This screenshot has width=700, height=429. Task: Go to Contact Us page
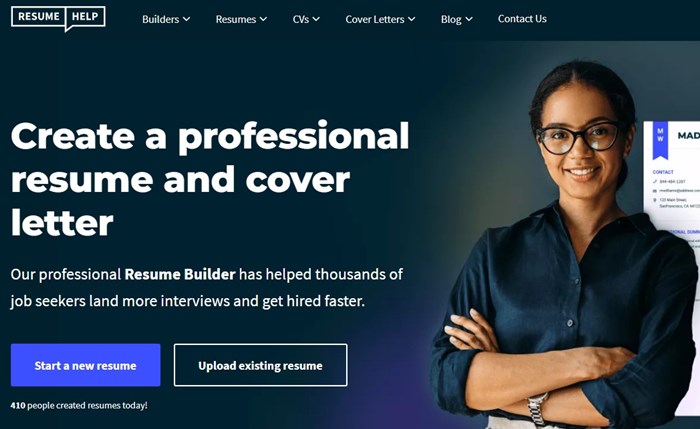pyautogui.click(x=522, y=19)
